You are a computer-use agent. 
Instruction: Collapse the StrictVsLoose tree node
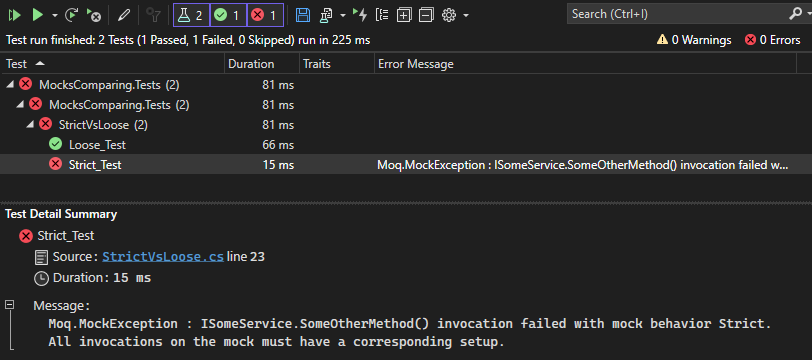click(x=31, y=124)
